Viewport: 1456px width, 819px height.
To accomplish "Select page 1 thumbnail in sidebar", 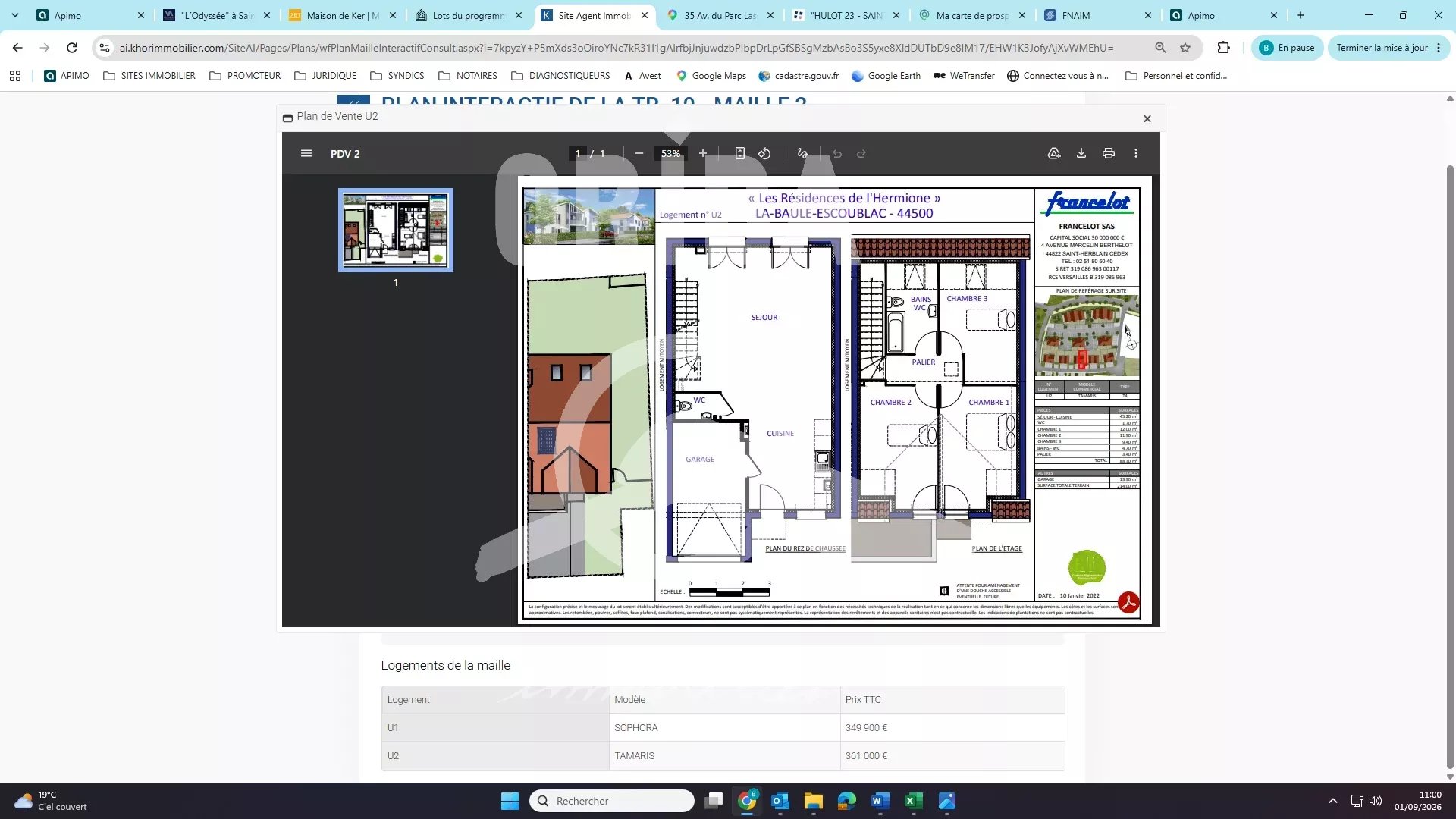I will 396,231.
